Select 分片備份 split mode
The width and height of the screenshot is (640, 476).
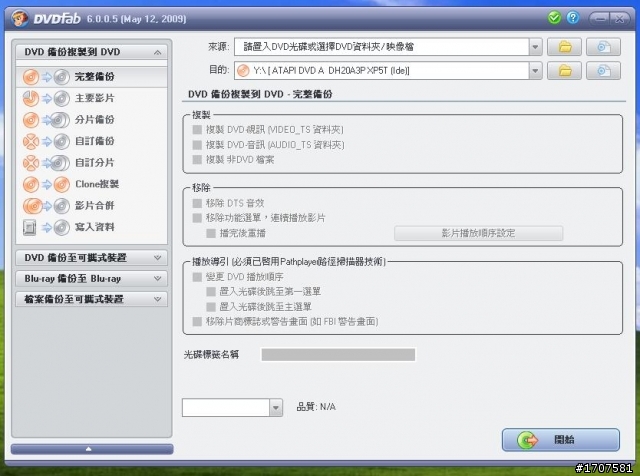(92, 120)
